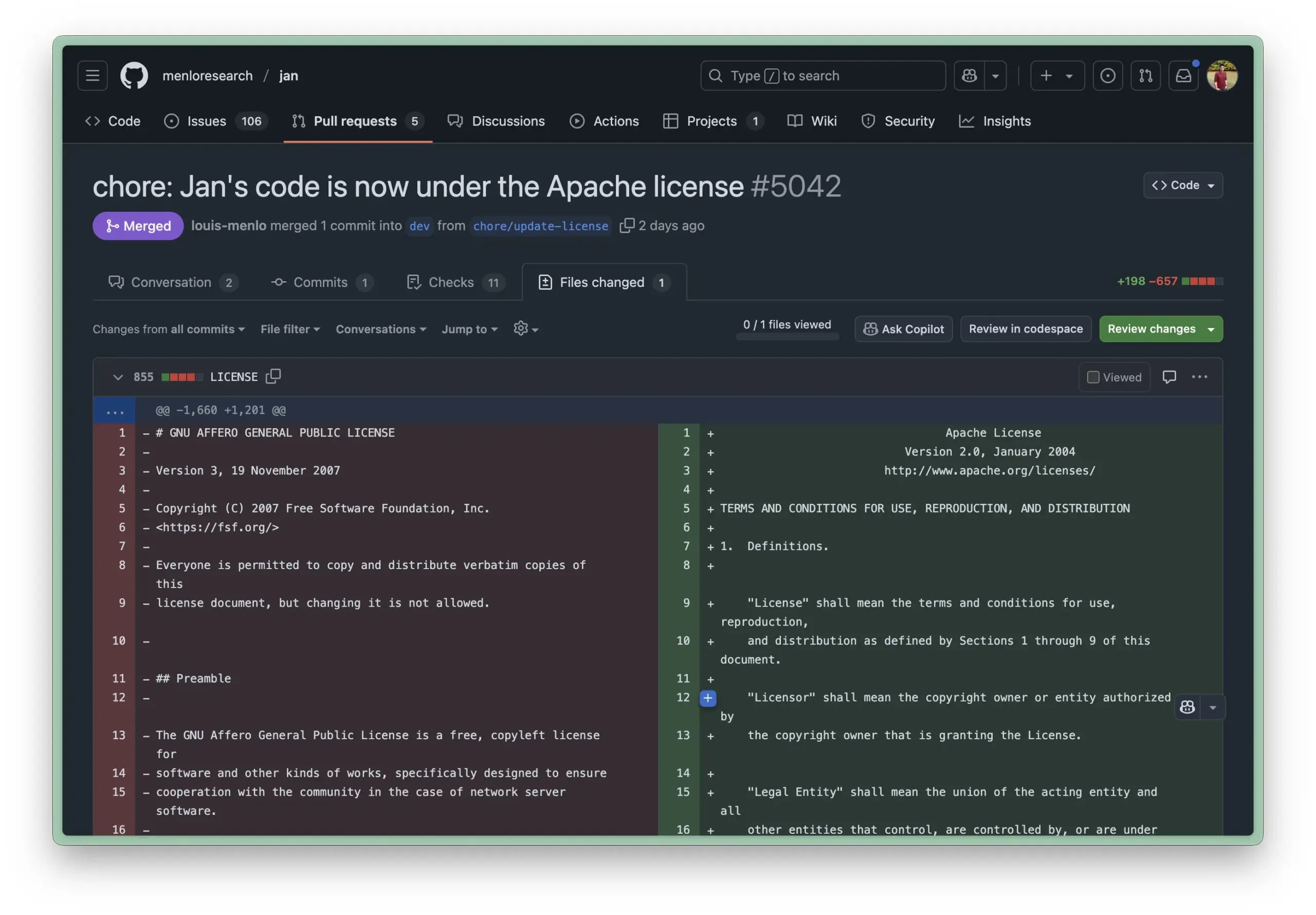Open the user avatar menu
Viewport: 1316px width, 915px height.
(1222, 75)
